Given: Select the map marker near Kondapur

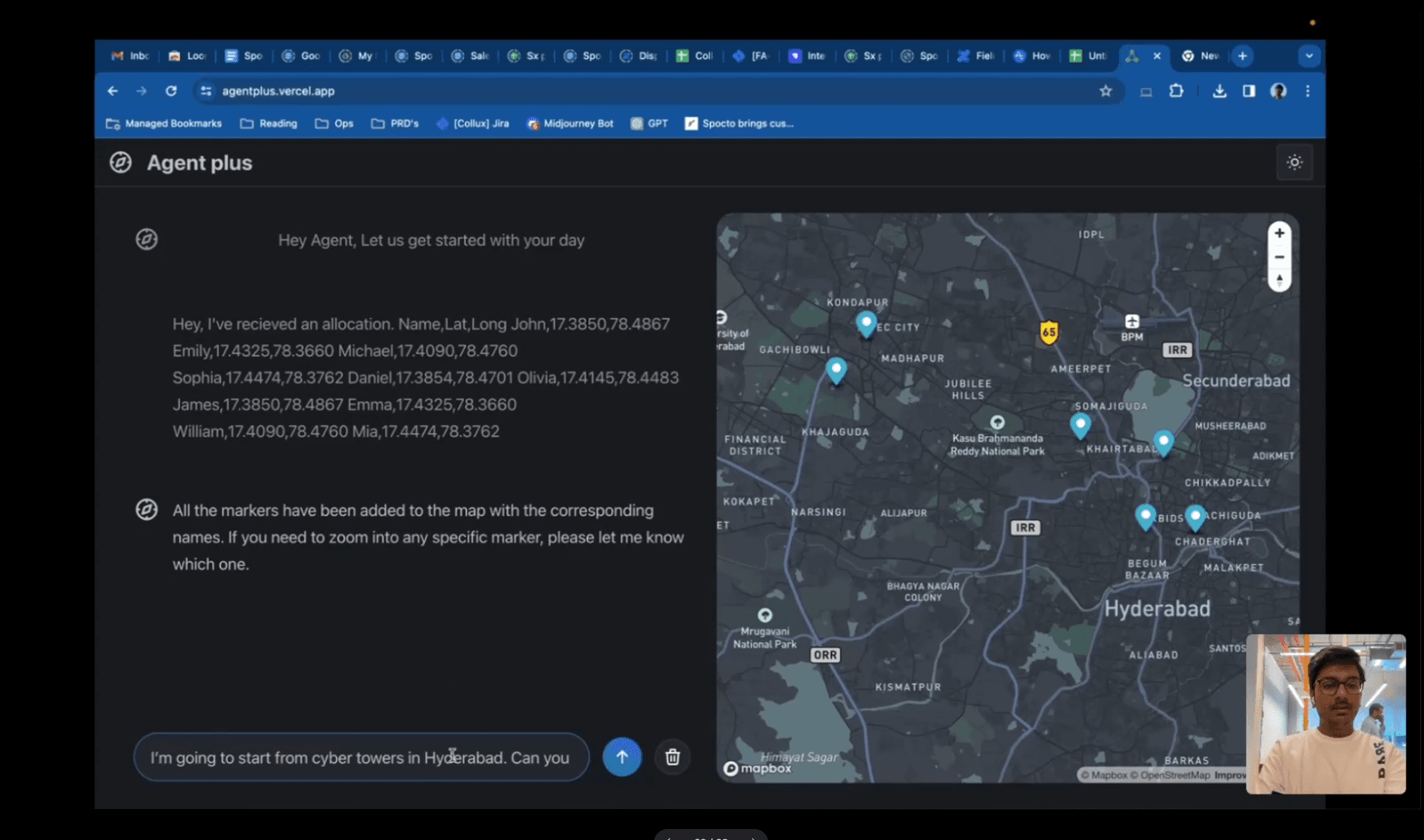Looking at the screenshot, I should (x=866, y=324).
